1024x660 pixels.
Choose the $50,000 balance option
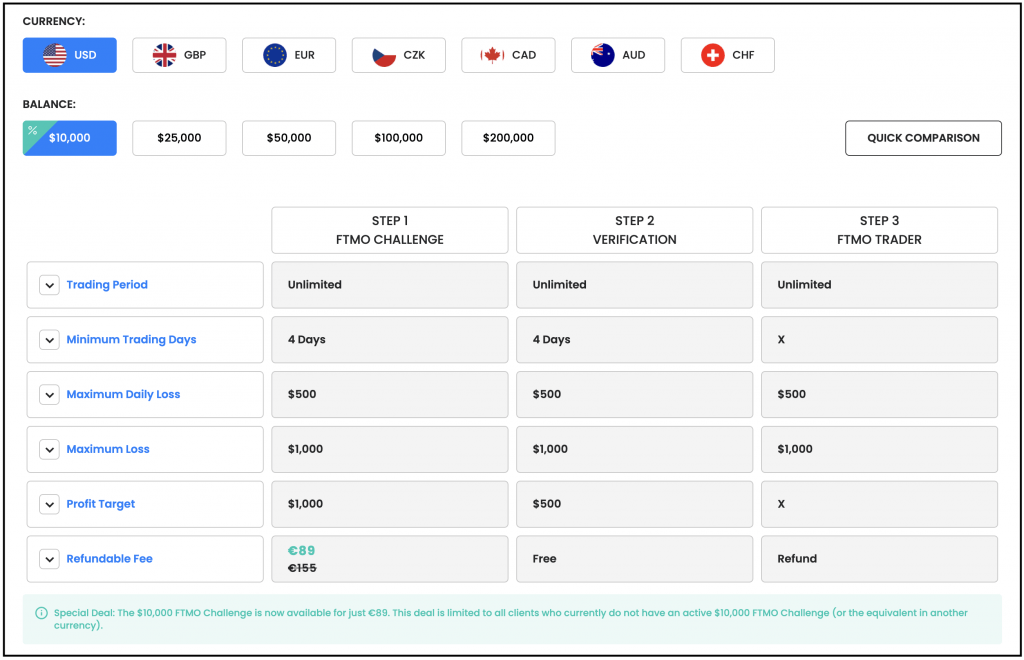[x=289, y=138]
